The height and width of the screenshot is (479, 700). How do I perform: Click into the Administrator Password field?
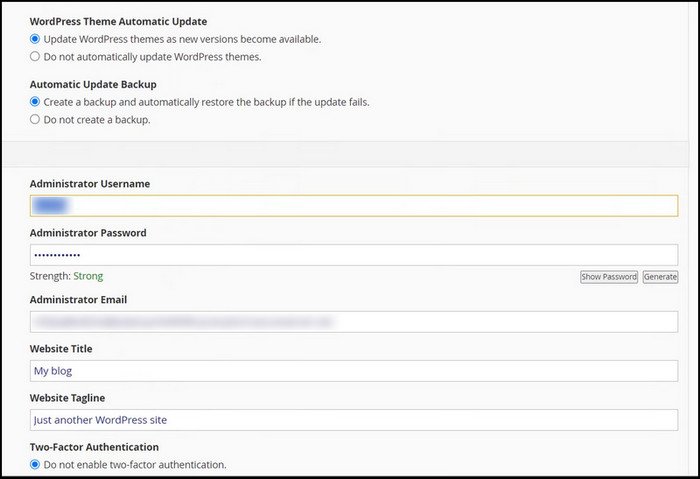(354, 255)
